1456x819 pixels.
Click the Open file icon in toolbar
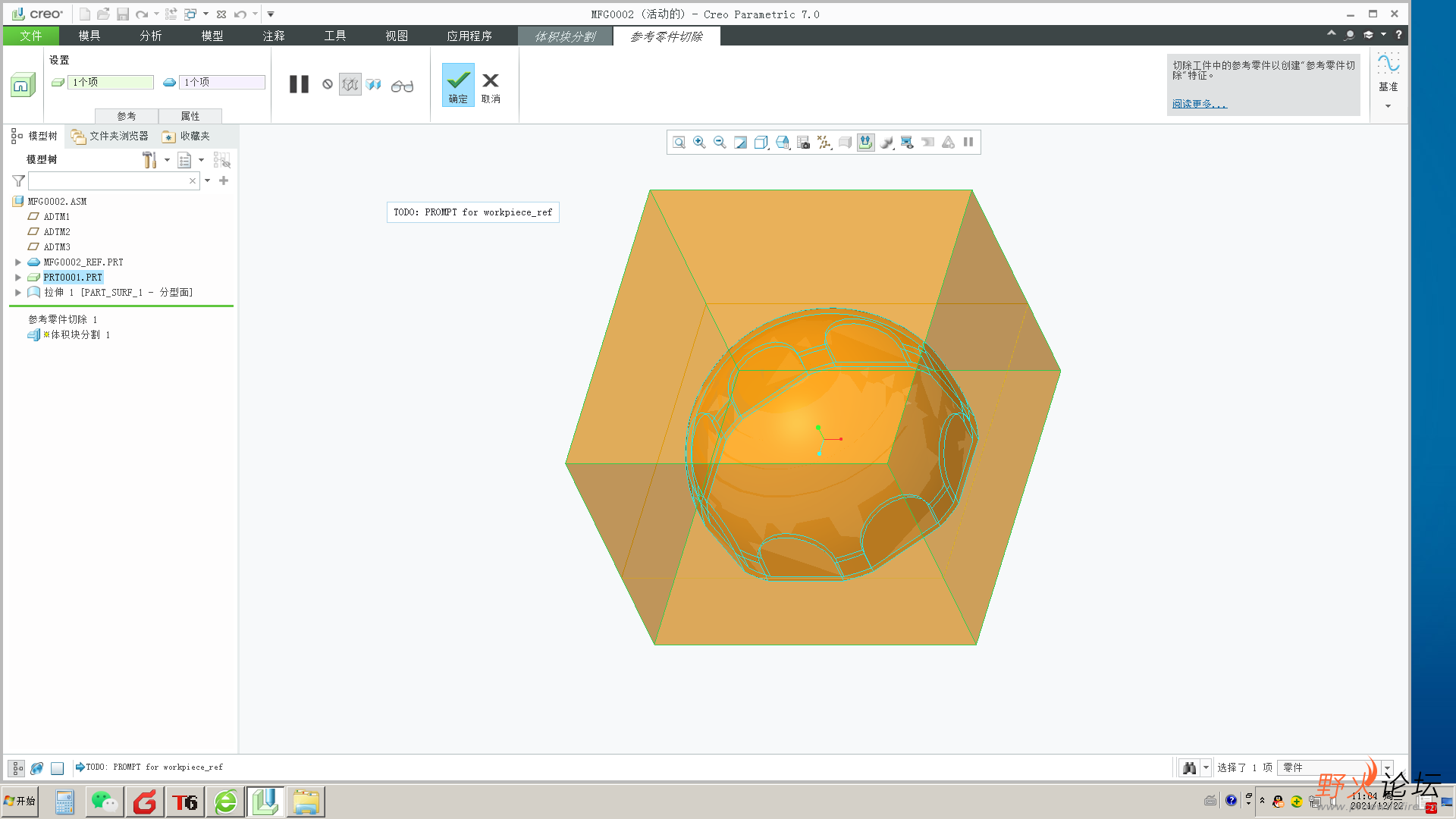point(103,14)
